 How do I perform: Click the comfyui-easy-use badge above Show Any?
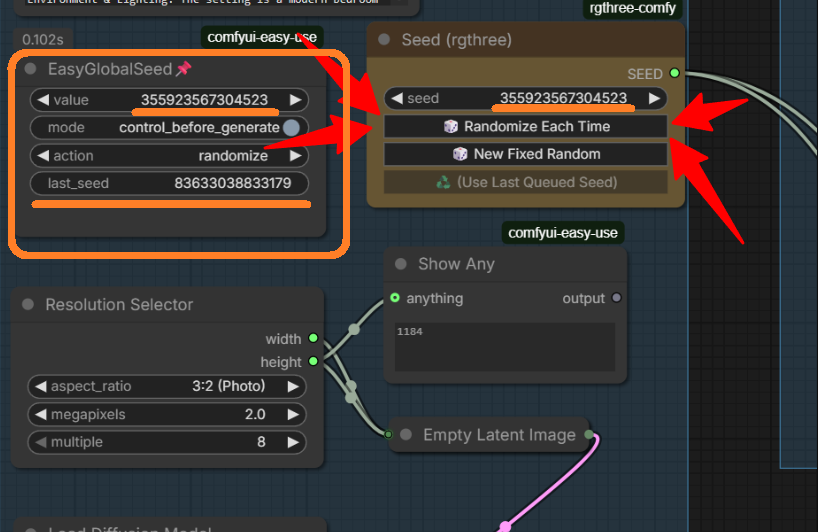(563, 233)
